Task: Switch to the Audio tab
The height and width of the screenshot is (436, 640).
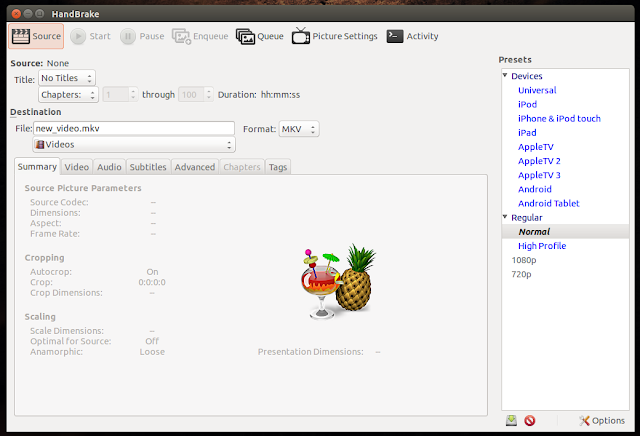Action: tap(109, 167)
